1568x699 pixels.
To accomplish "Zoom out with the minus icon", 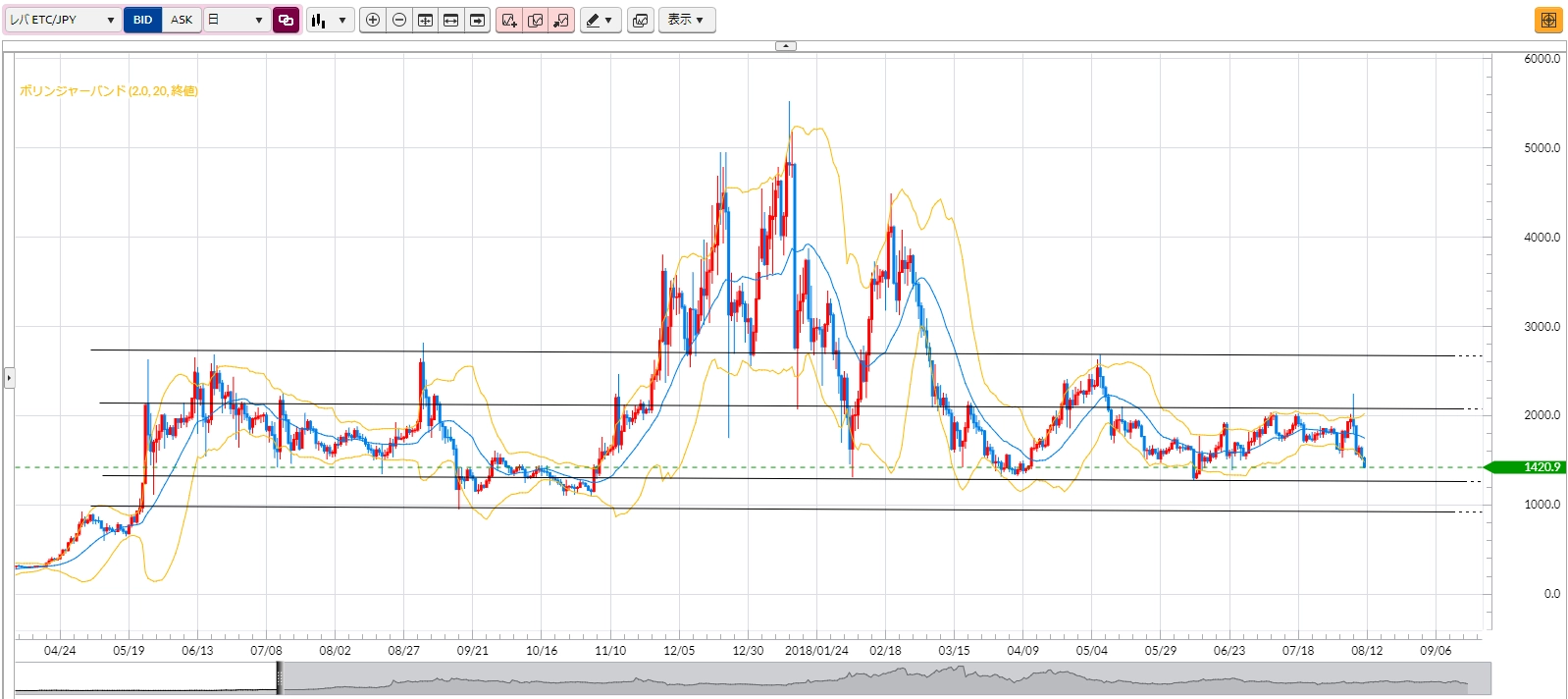I will coord(399,20).
